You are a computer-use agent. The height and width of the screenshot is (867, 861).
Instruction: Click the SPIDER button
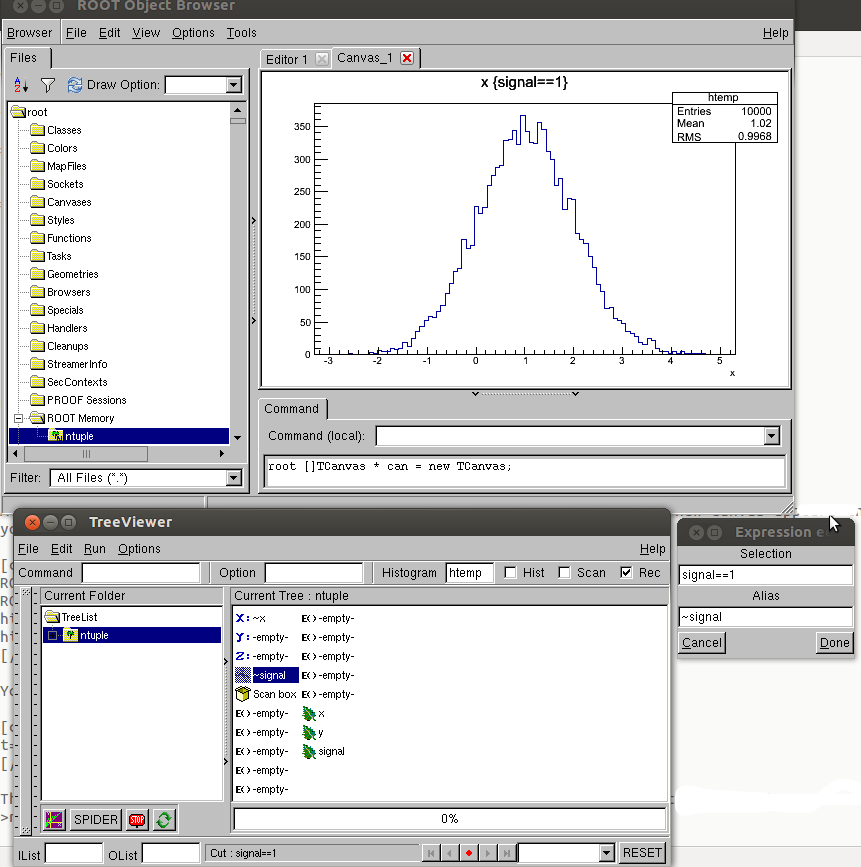(96, 820)
